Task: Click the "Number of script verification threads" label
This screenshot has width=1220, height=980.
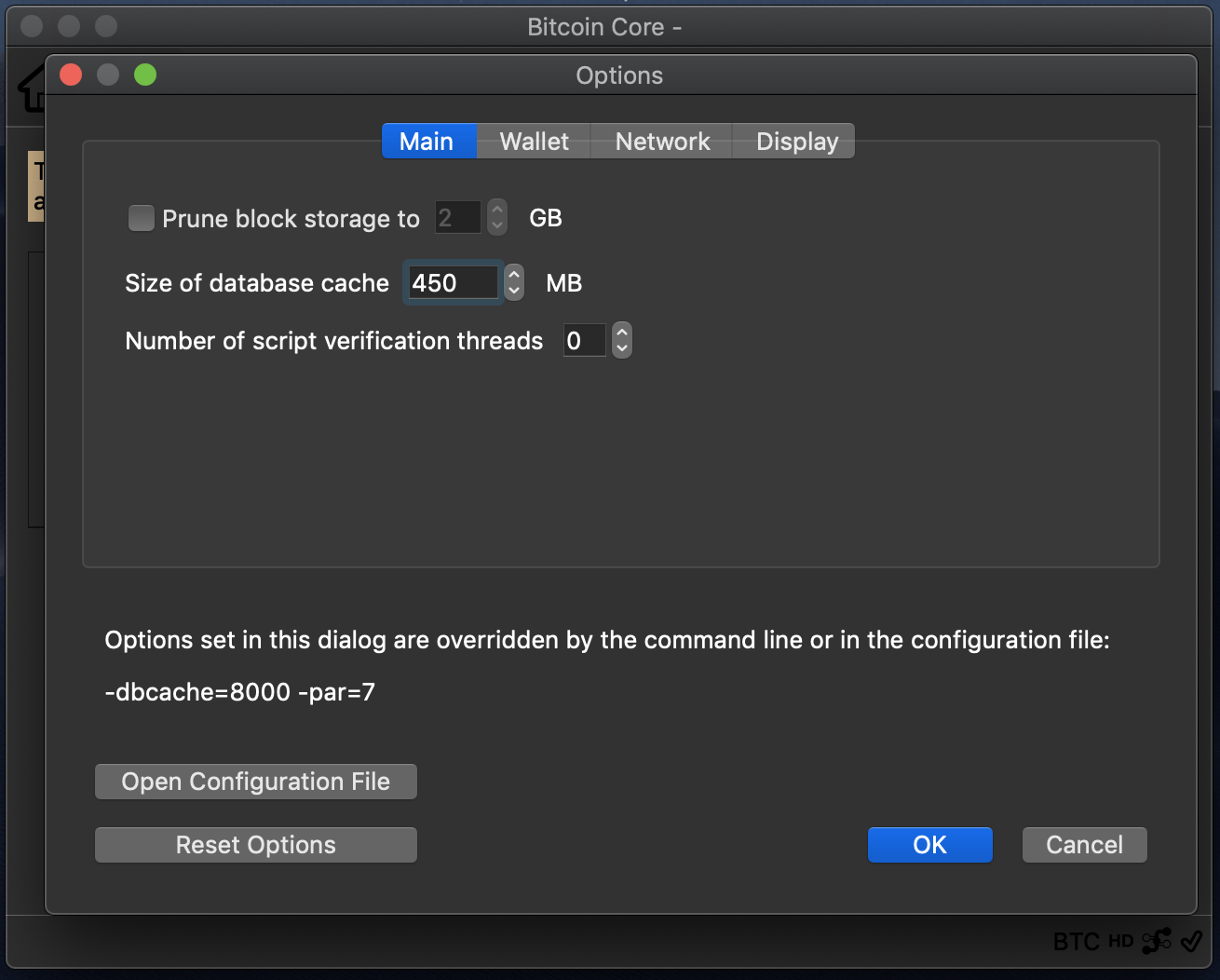Action: pos(333,341)
